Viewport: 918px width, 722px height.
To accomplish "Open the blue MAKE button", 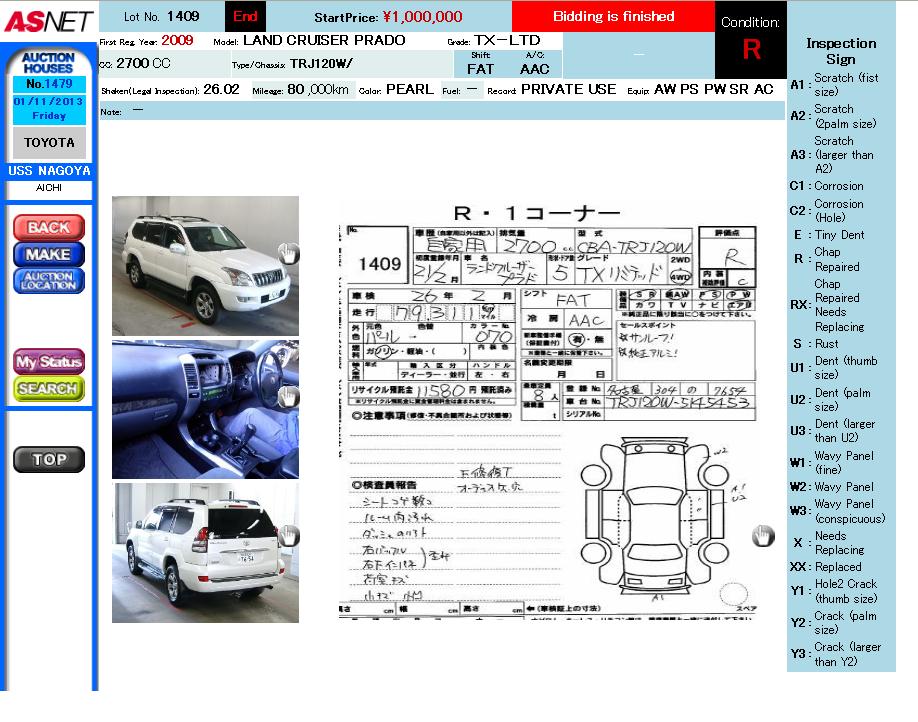I will [48, 254].
